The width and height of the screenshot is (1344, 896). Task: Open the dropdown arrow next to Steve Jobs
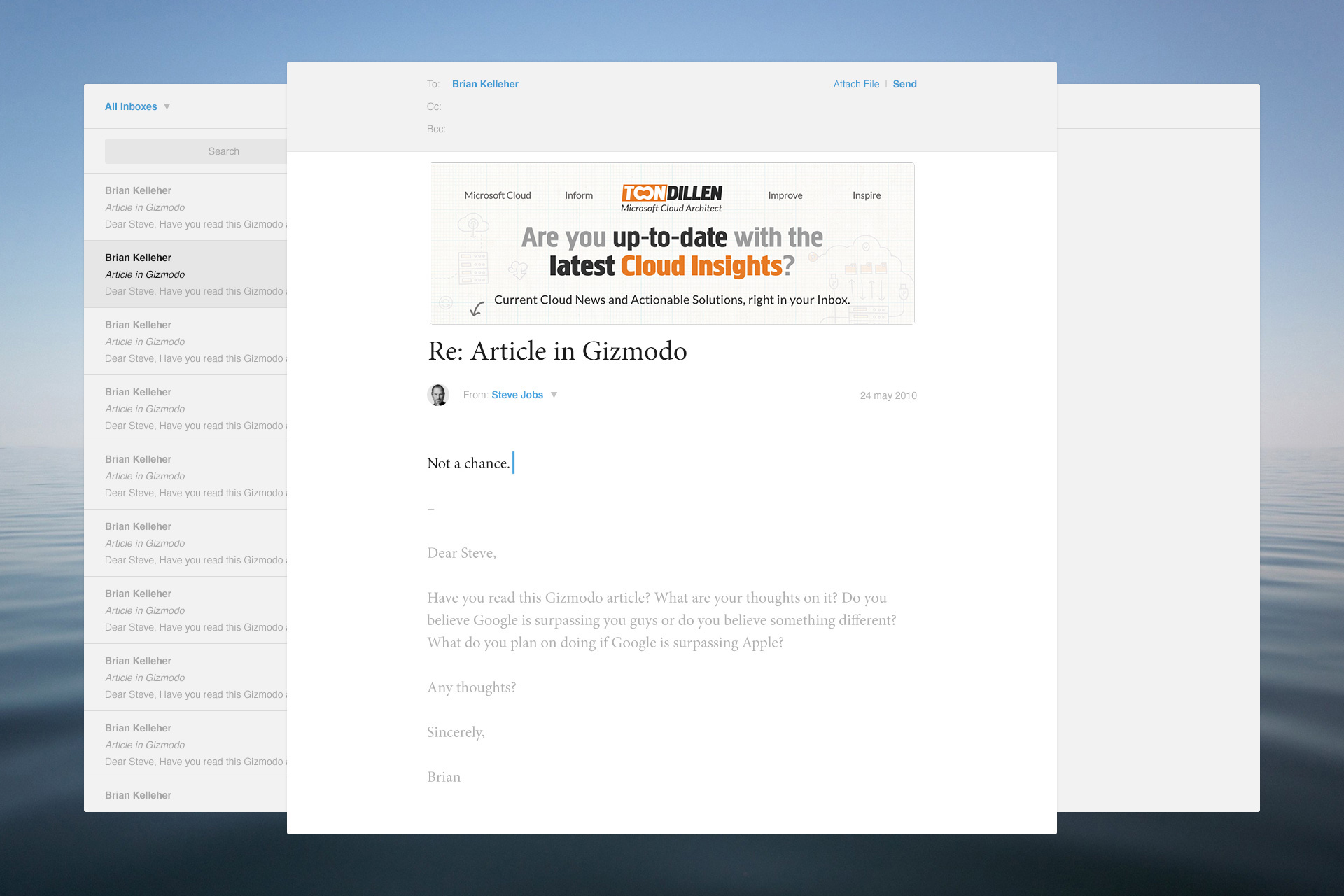click(x=554, y=395)
